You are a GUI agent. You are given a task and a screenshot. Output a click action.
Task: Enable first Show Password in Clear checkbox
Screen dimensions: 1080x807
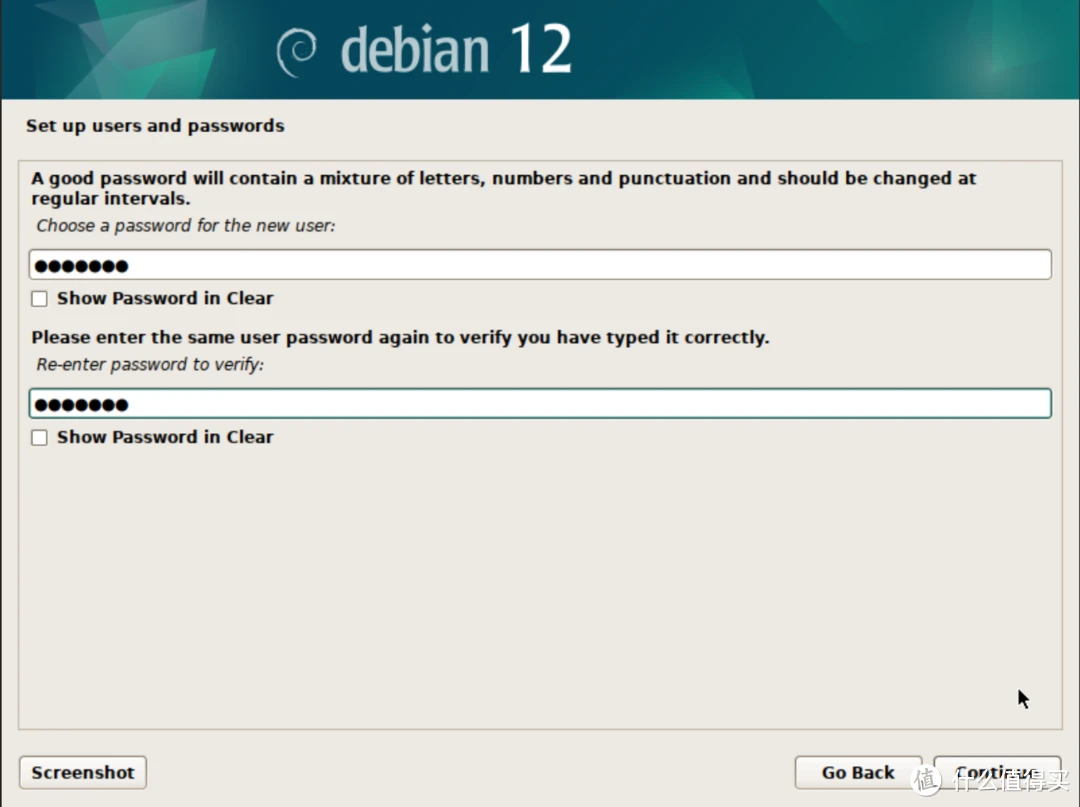tap(39, 298)
